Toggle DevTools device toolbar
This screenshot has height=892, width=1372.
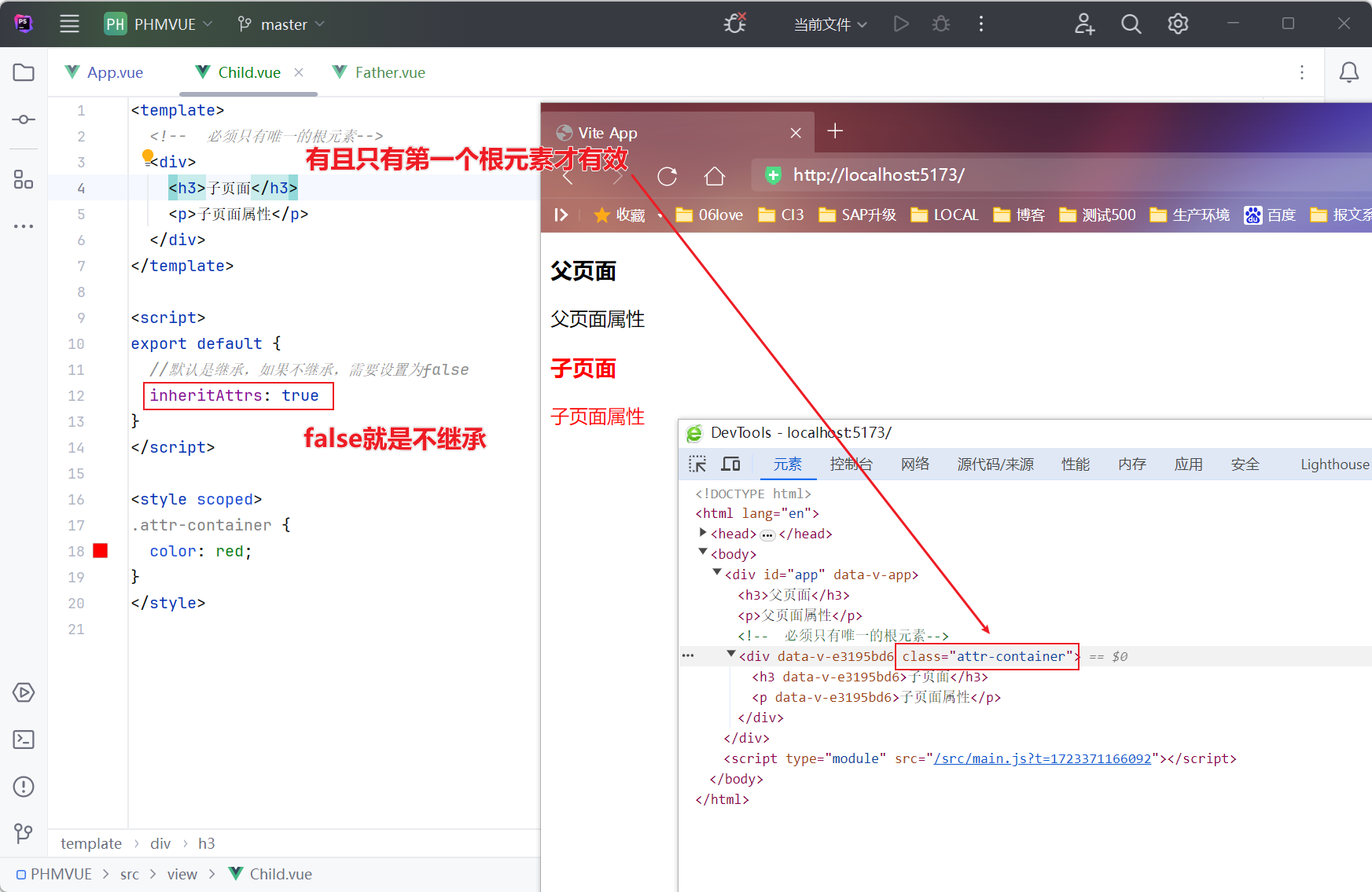(731, 464)
